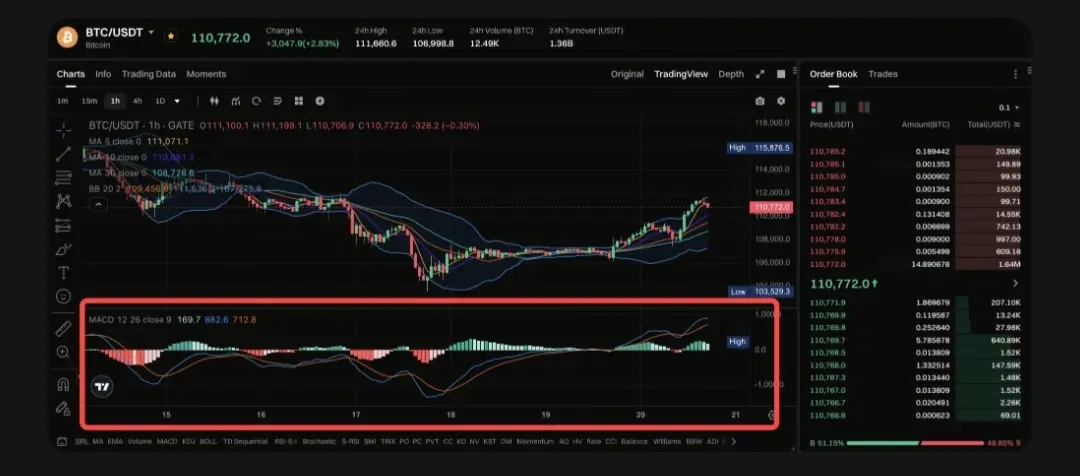Click bid price 110,771.9 in order book
Screen dimensions: 1080x476
click(x=828, y=302)
